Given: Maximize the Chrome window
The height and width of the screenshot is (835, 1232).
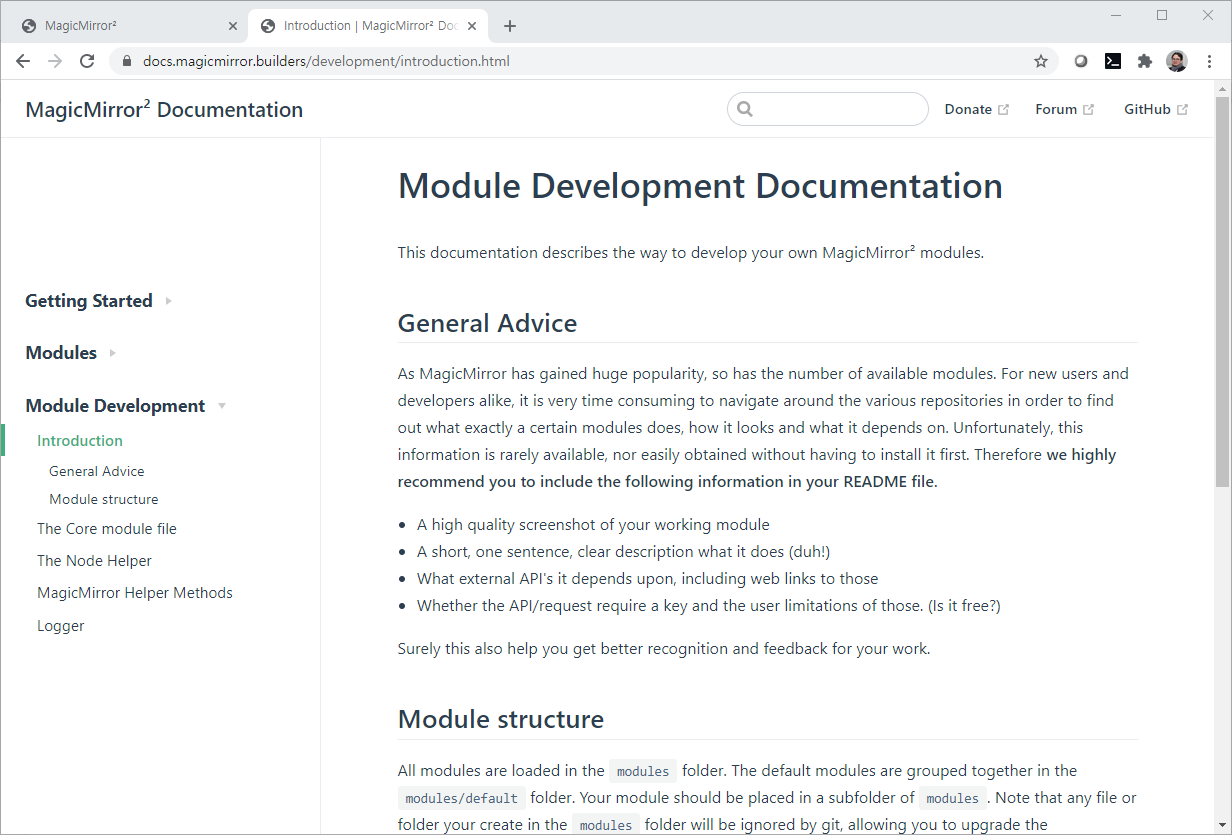Looking at the screenshot, I should click(x=1162, y=15).
